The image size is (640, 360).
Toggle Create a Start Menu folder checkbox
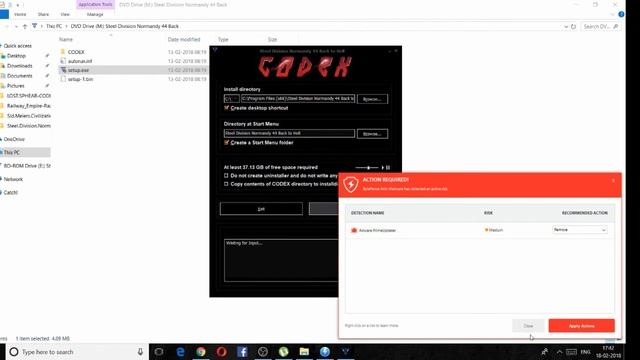pyautogui.click(x=226, y=142)
